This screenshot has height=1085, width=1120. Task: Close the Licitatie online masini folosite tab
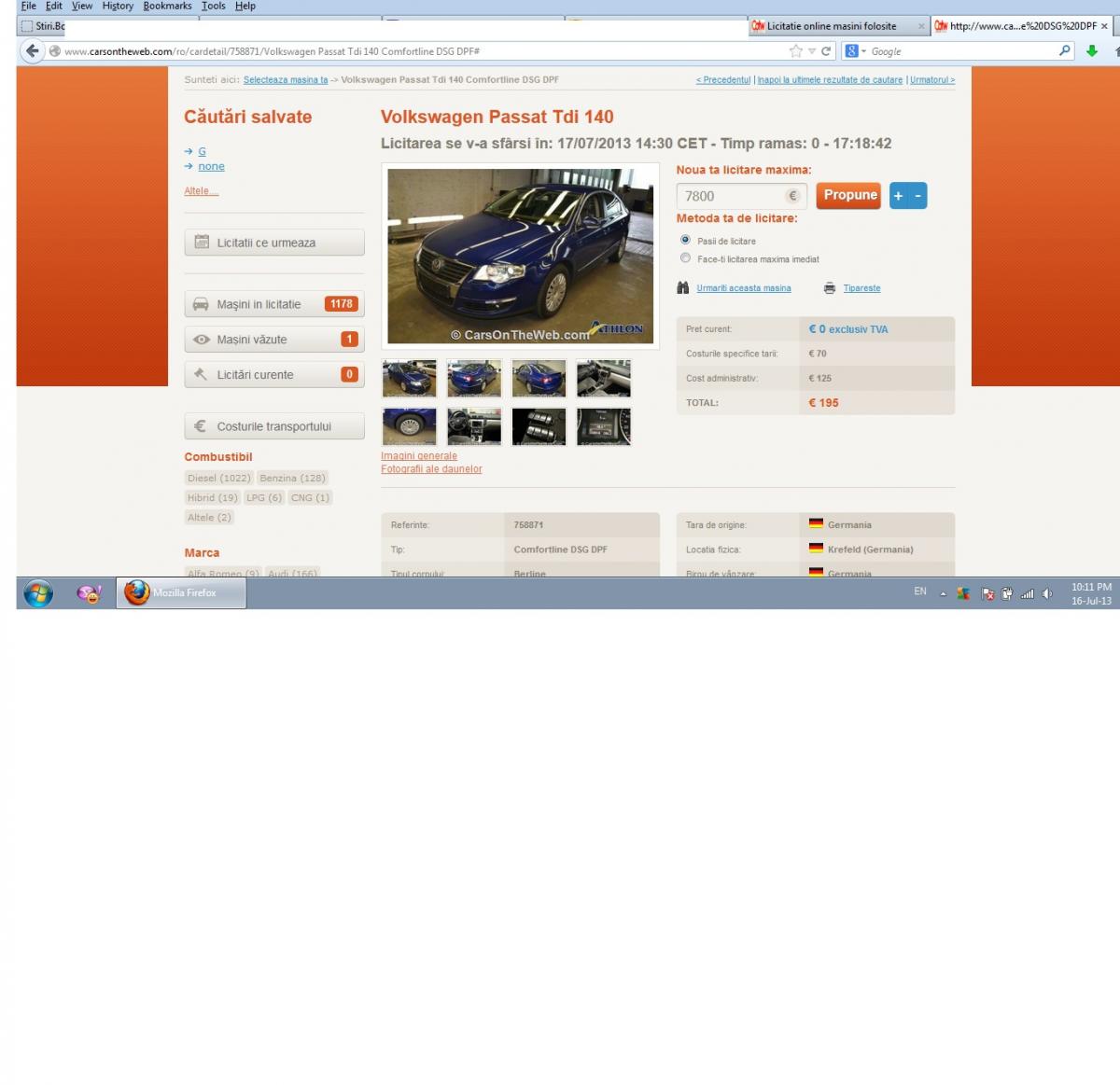[x=921, y=26]
